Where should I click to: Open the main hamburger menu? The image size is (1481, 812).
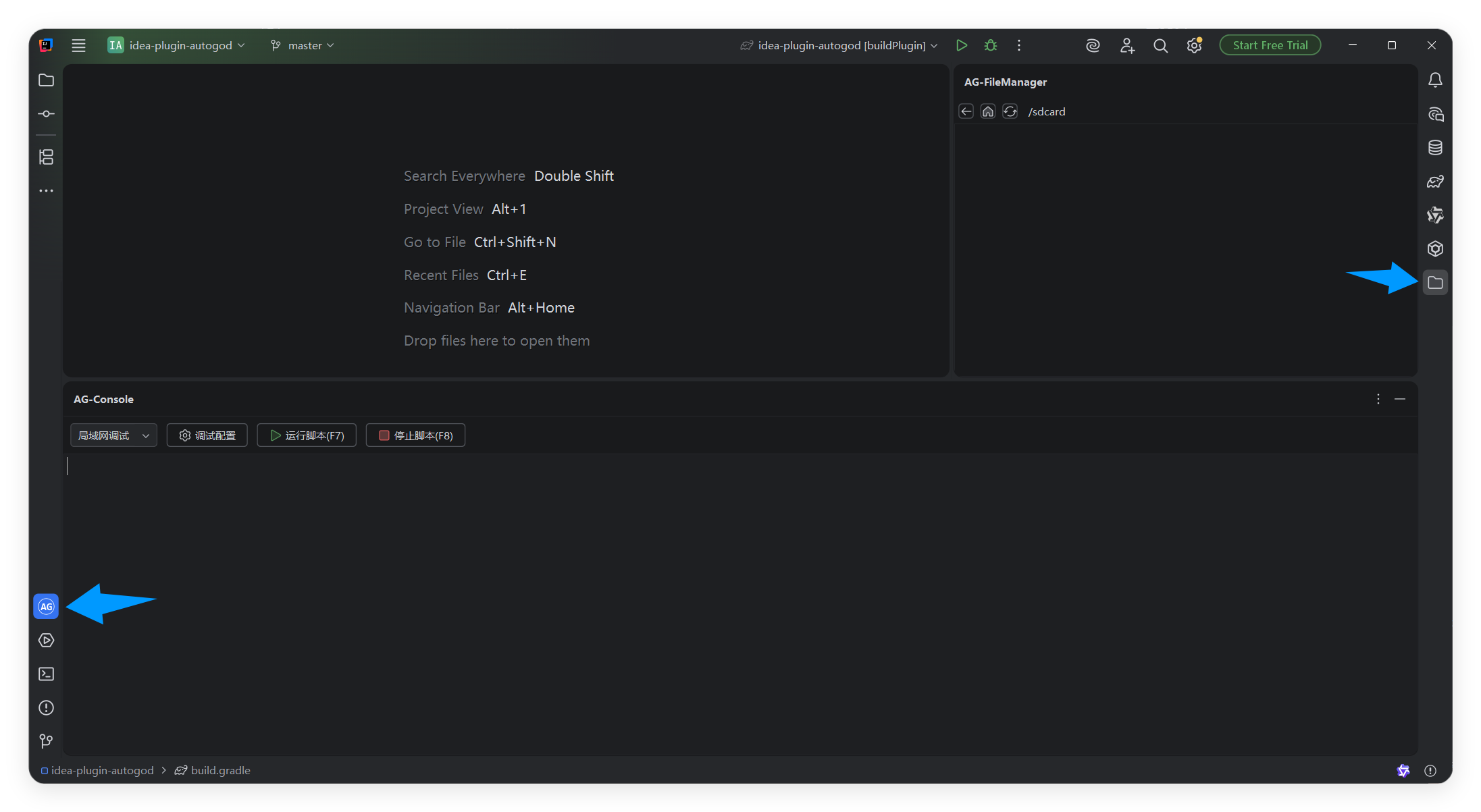point(78,45)
